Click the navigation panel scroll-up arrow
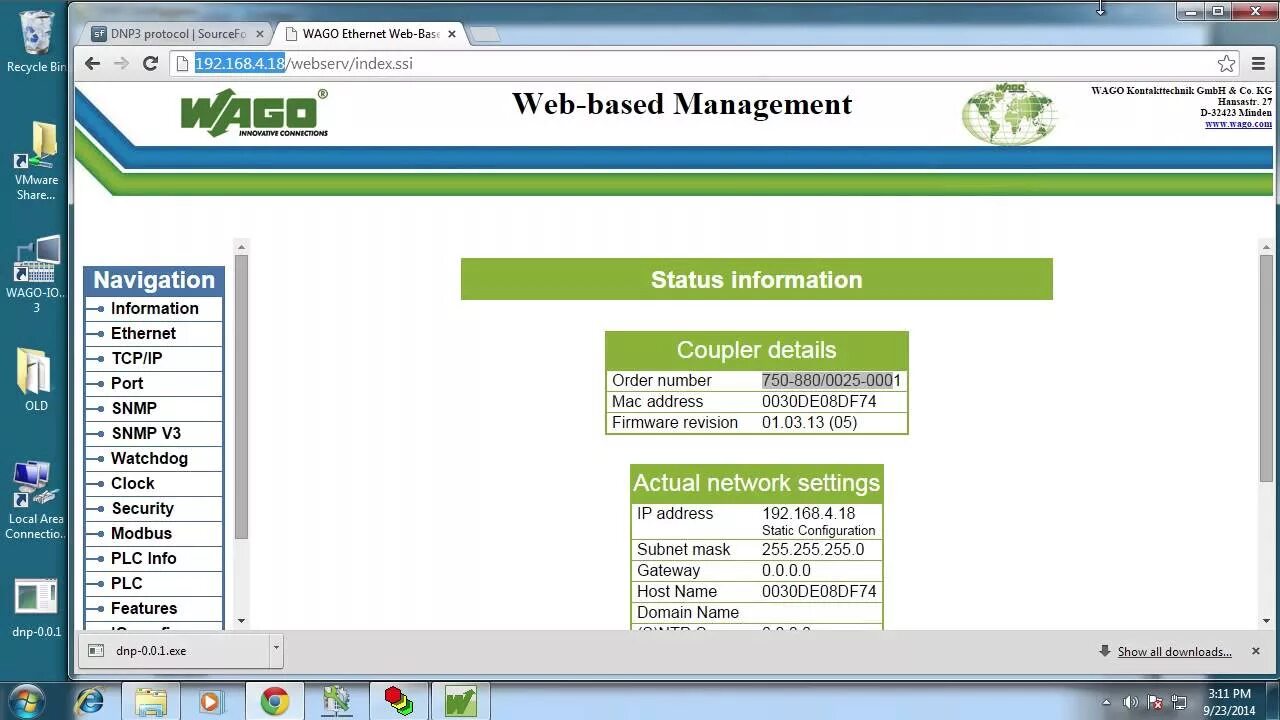Viewport: 1280px width, 720px height. coord(241,246)
